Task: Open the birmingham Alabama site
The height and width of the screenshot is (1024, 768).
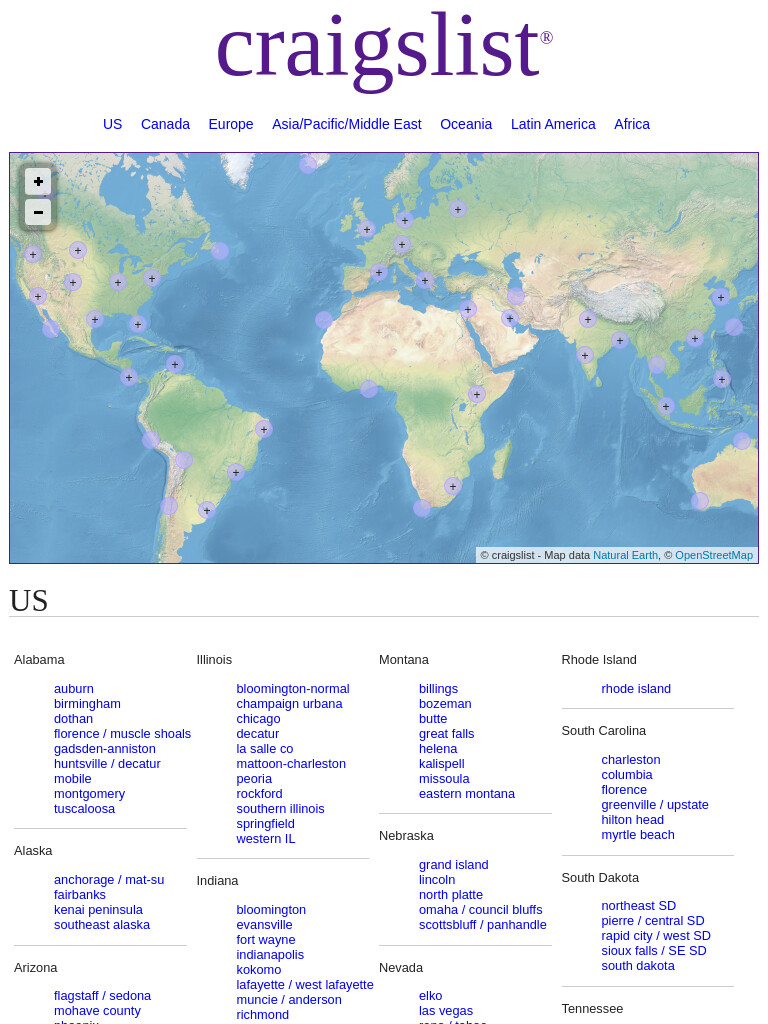Action: pos(87,704)
